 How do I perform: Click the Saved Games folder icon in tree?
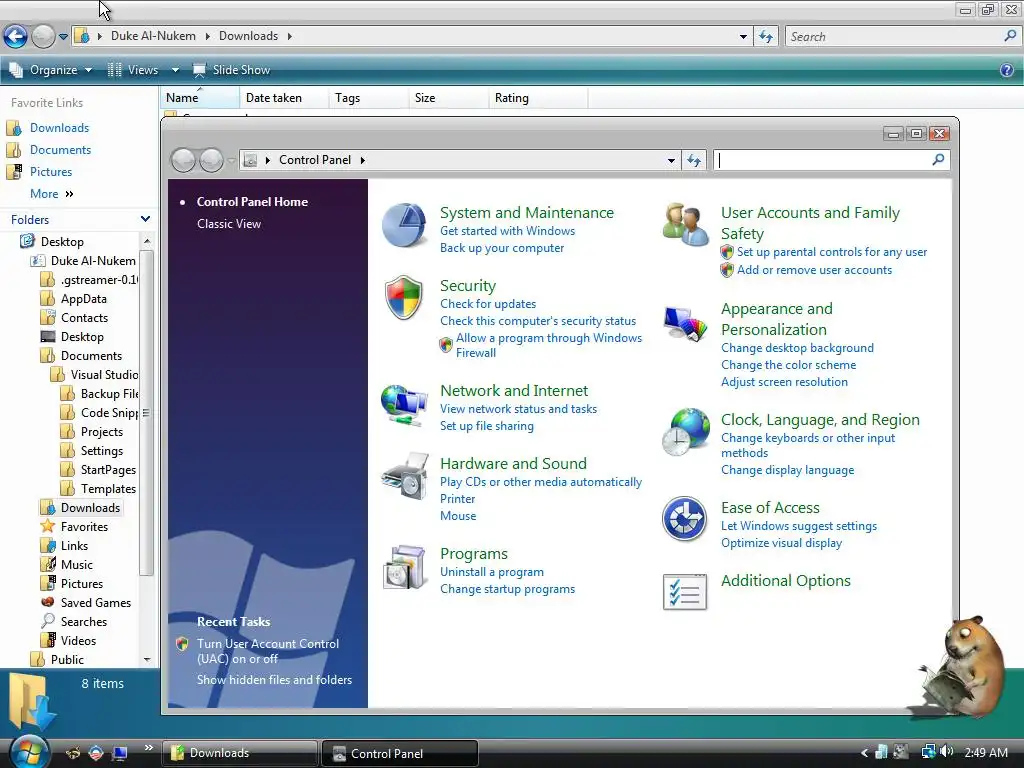pyautogui.click(x=48, y=602)
